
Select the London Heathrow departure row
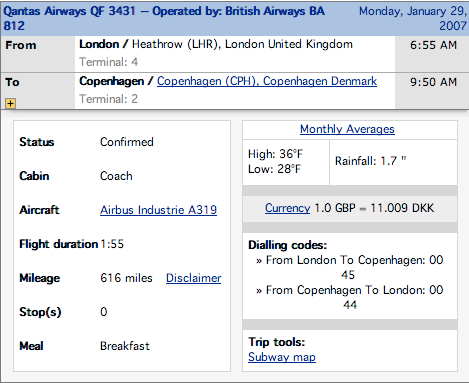click(235, 53)
